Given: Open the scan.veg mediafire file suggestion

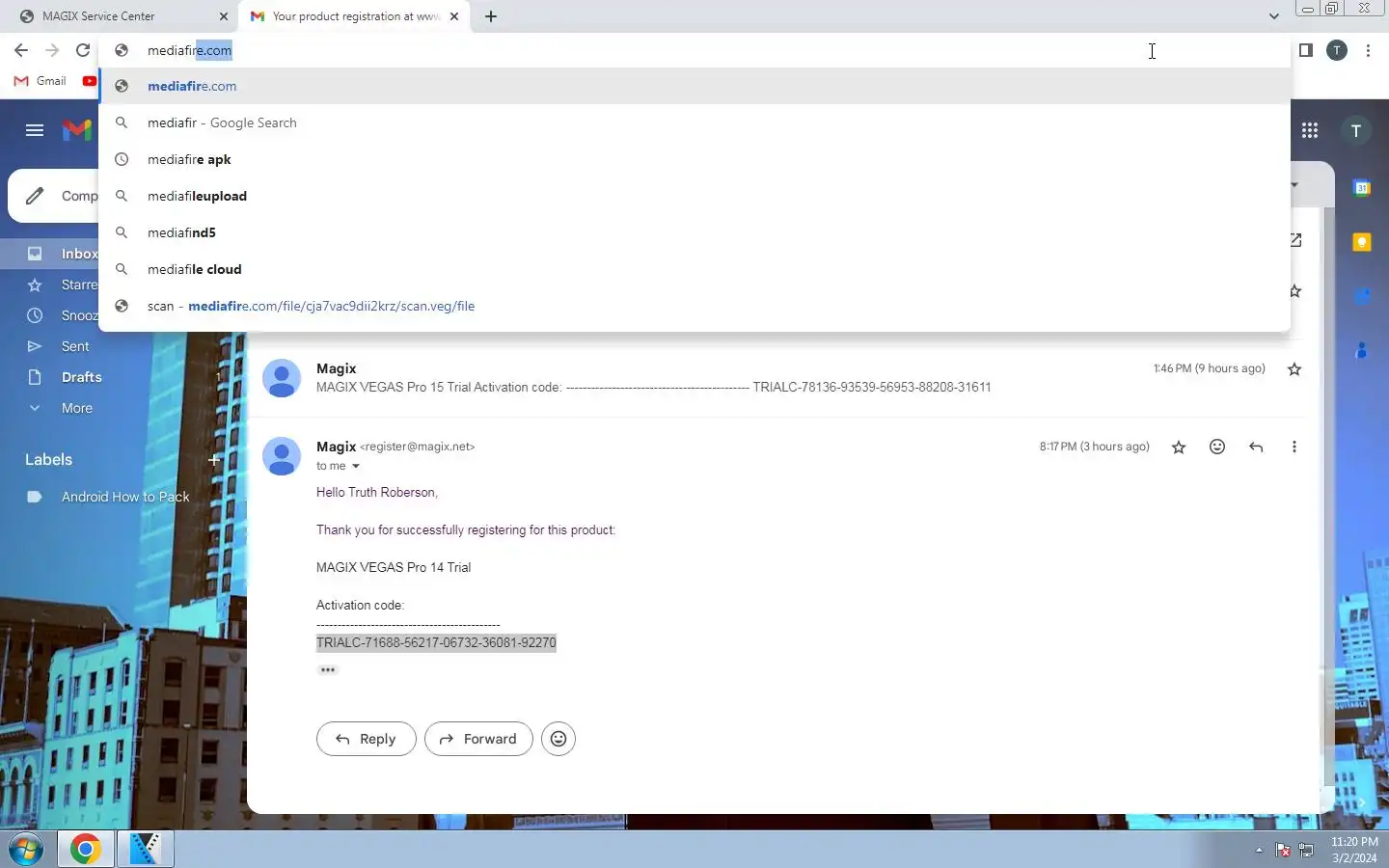Looking at the screenshot, I should click(x=694, y=306).
